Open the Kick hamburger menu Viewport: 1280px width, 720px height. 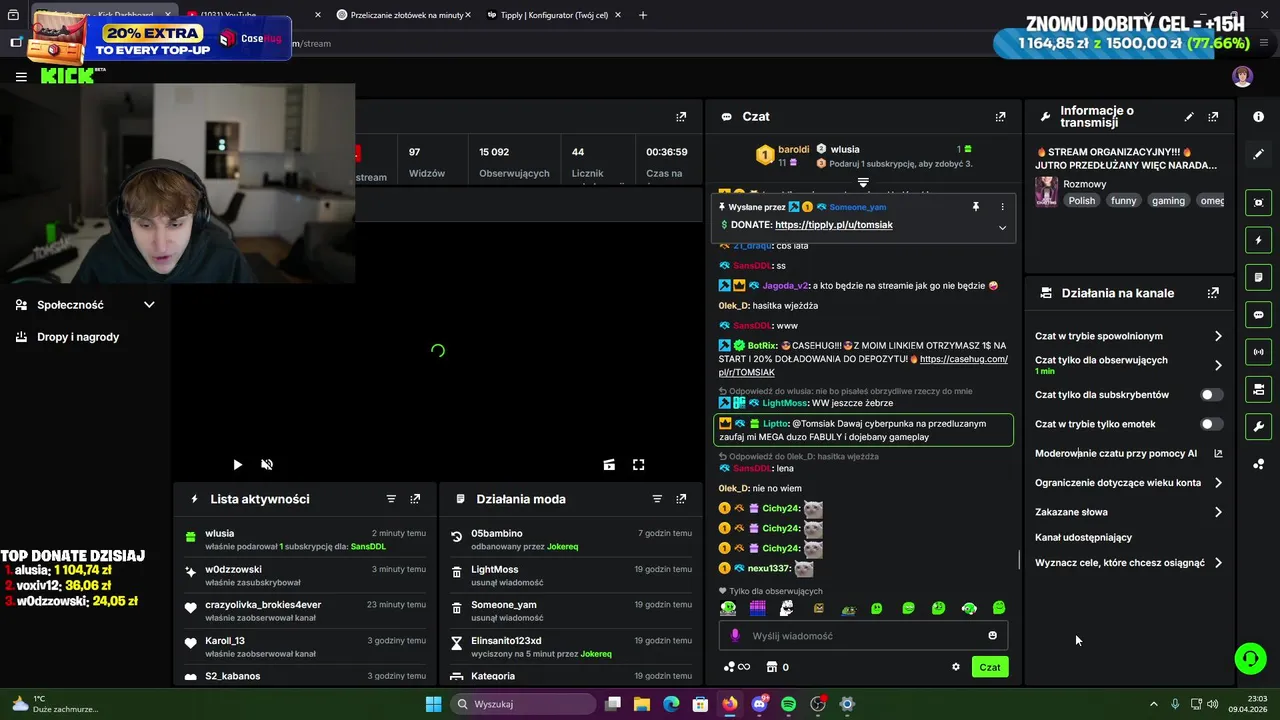coord(21,76)
